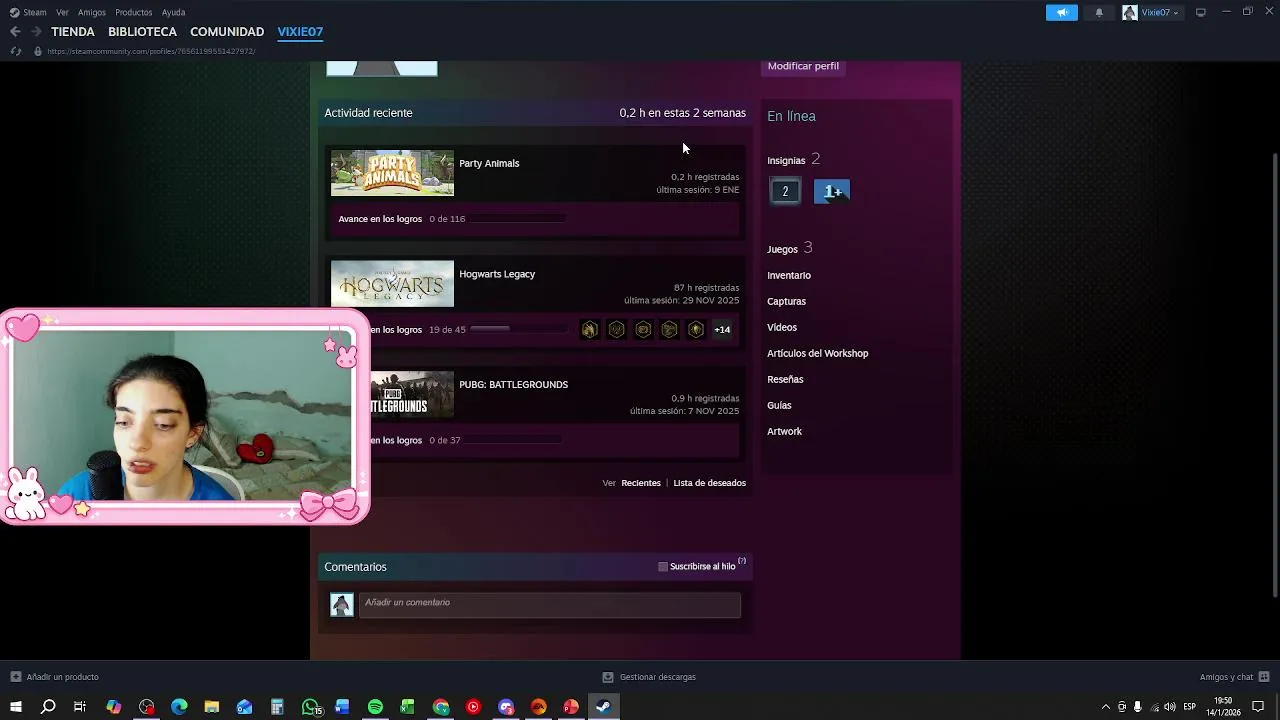
Task: Click the blue announcements megaphone button
Action: coord(1062,12)
